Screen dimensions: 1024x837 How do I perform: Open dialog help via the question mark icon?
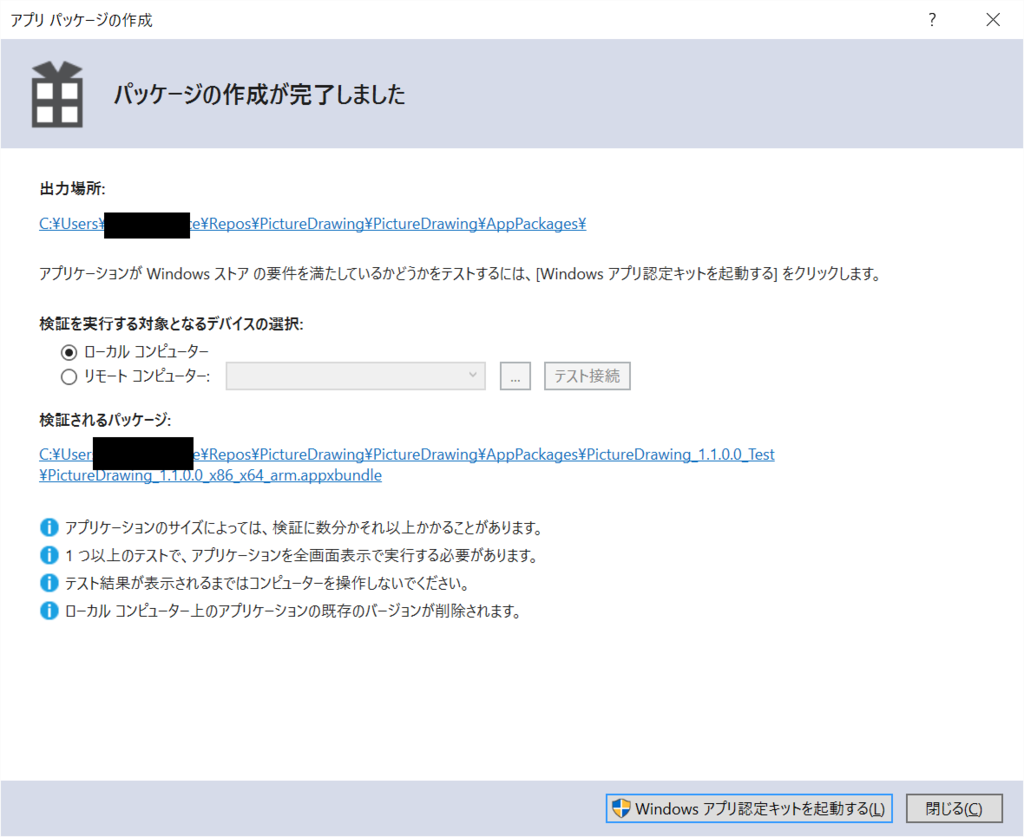coord(931,19)
